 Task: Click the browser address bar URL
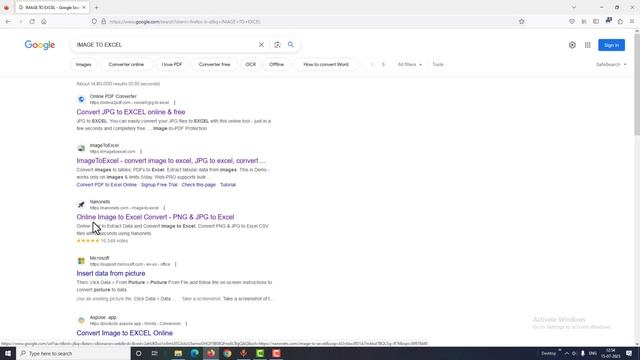[x=185, y=22]
